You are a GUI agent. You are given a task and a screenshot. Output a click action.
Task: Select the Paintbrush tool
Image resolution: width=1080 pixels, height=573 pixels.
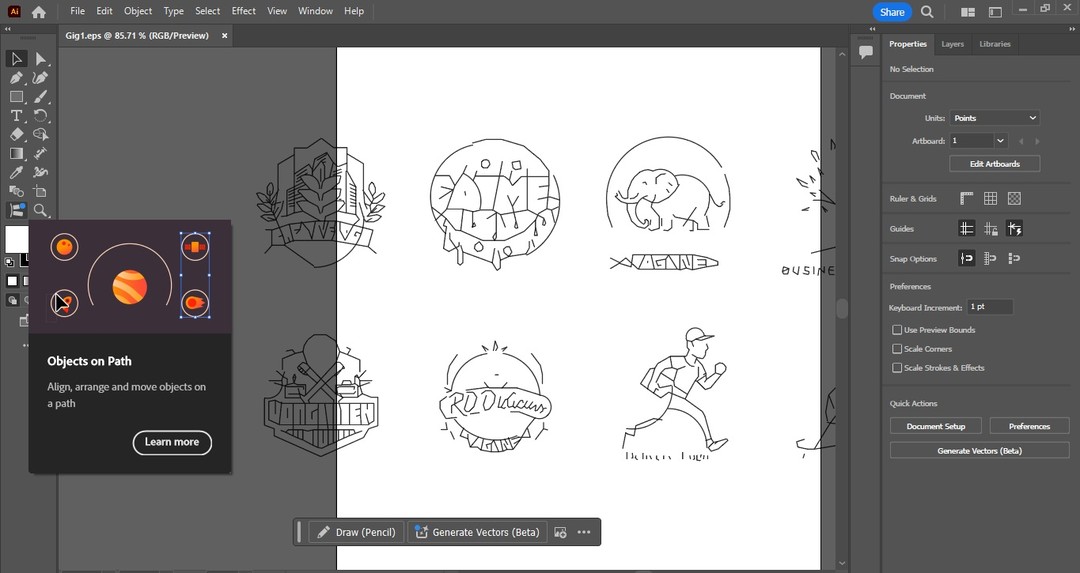tap(41, 97)
